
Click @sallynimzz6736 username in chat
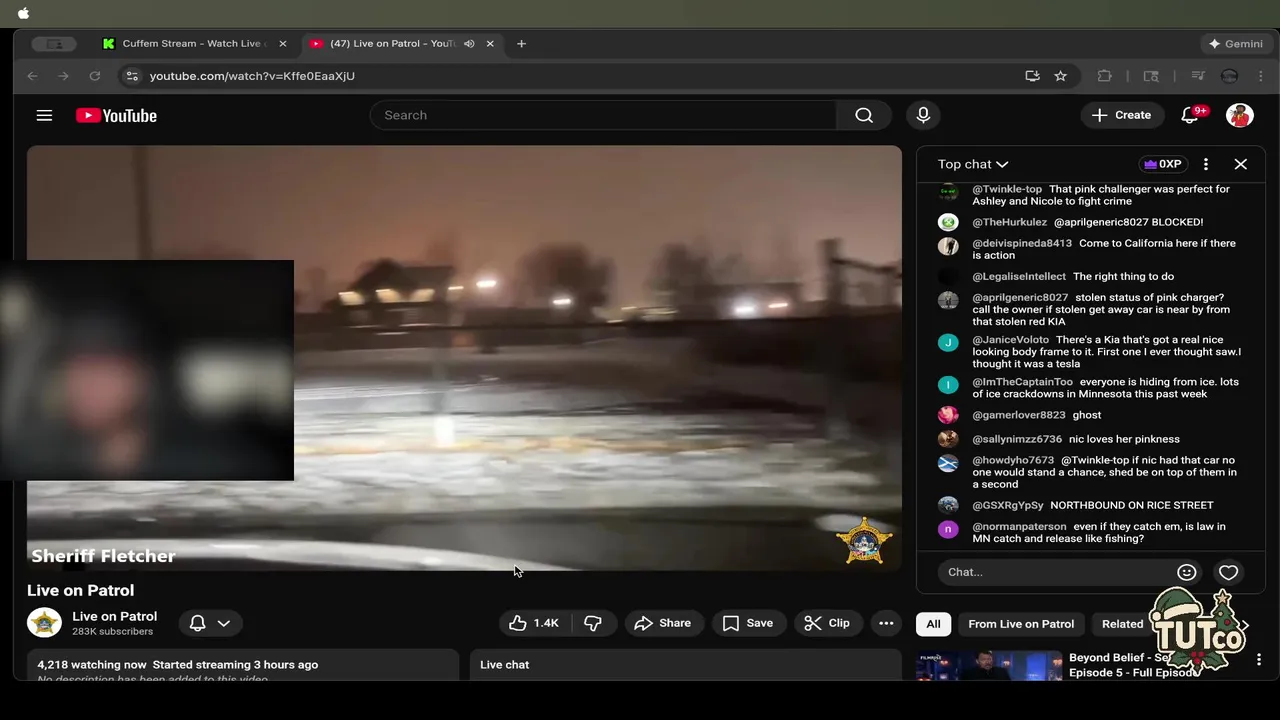tap(1017, 439)
